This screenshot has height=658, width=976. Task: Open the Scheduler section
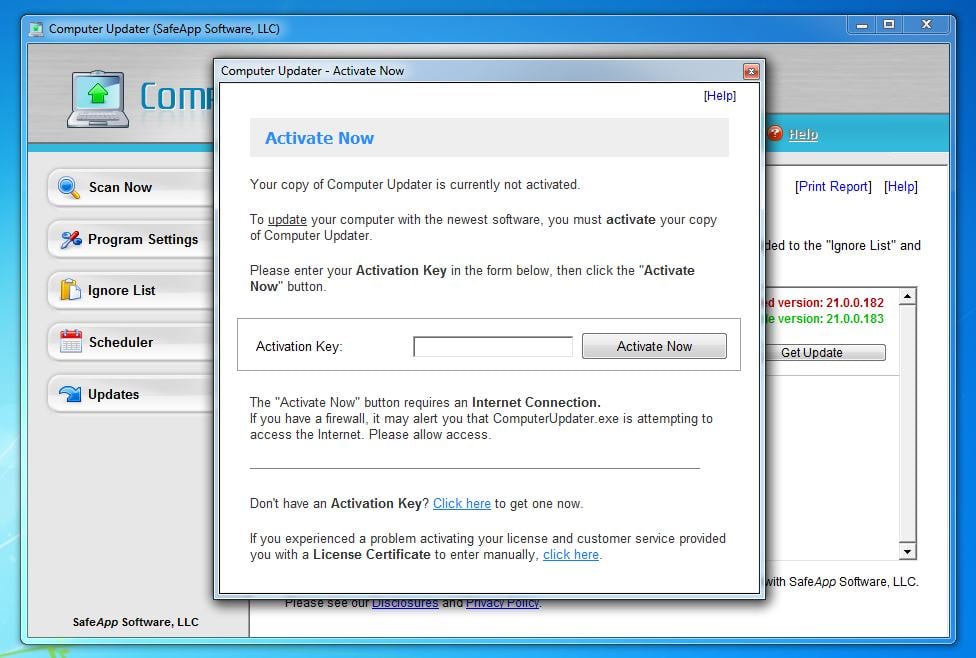tap(131, 342)
